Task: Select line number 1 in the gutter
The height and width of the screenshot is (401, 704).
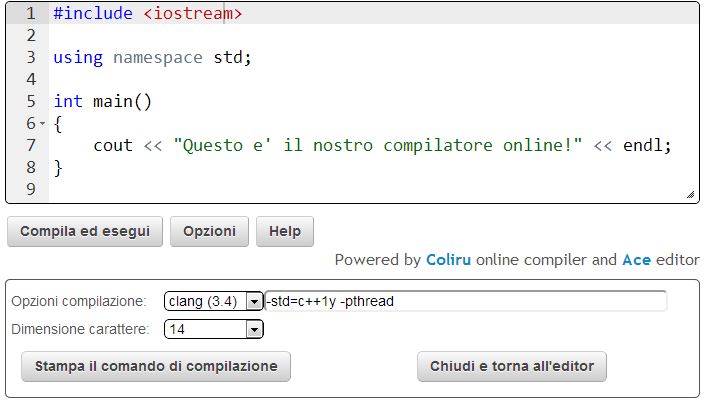Action: click(30, 14)
